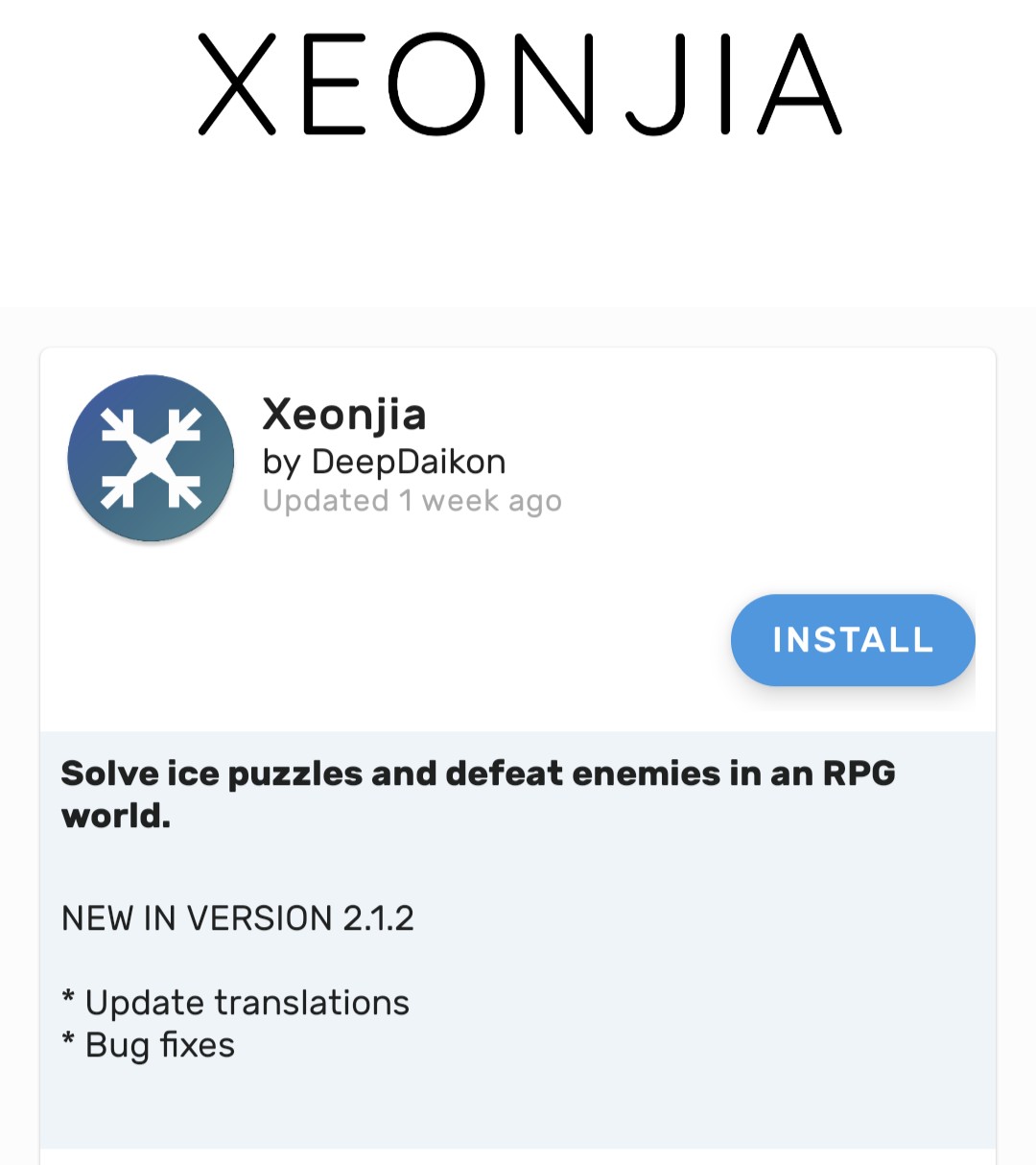Image resolution: width=1036 pixels, height=1165 pixels.
Task: Click the word 'by' before DeepDaikon
Action: click(x=282, y=463)
